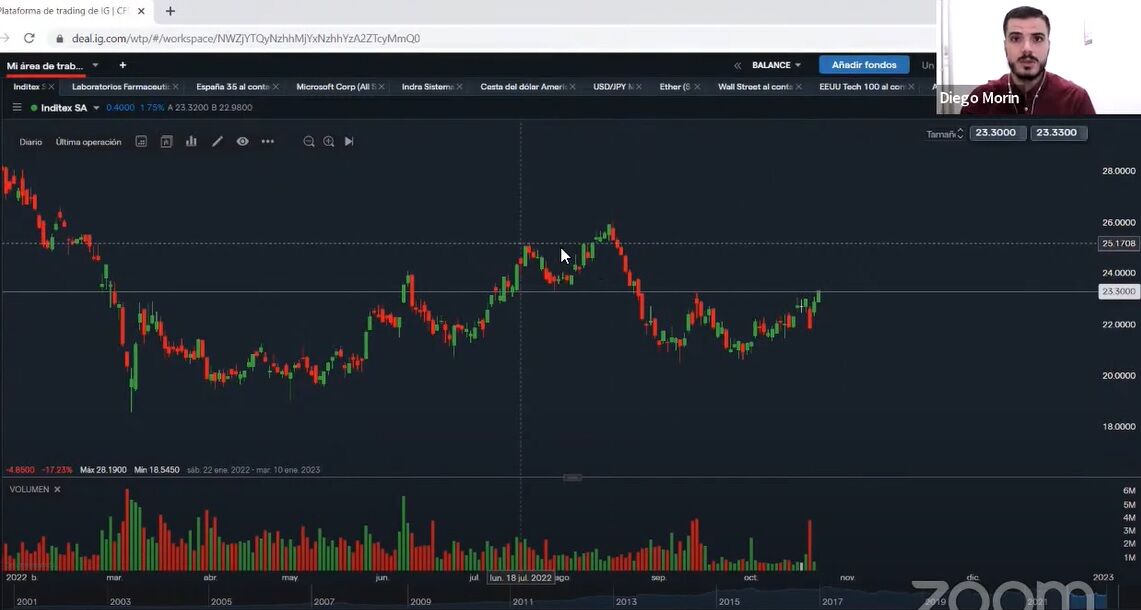The height and width of the screenshot is (610, 1141).
Task: Reload the page in the browser
Action: [29, 38]
